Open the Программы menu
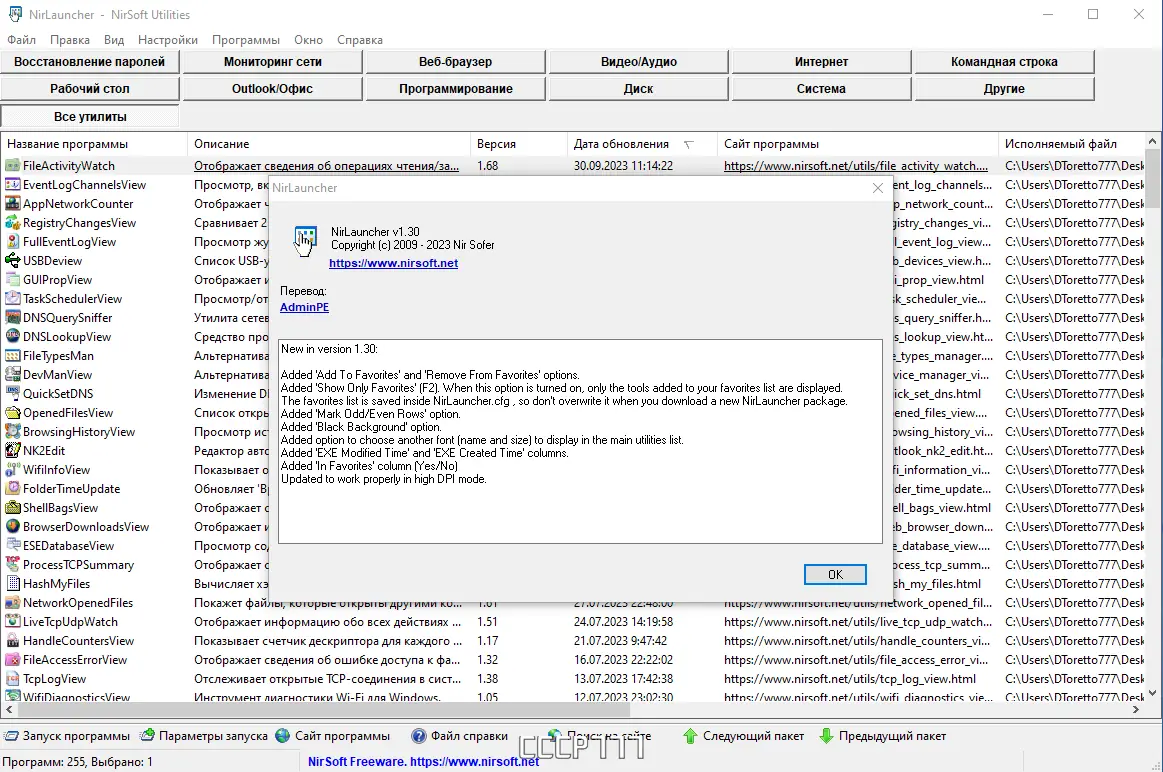This screenshot has width=1163, height=772. click(x=246, y=40)
